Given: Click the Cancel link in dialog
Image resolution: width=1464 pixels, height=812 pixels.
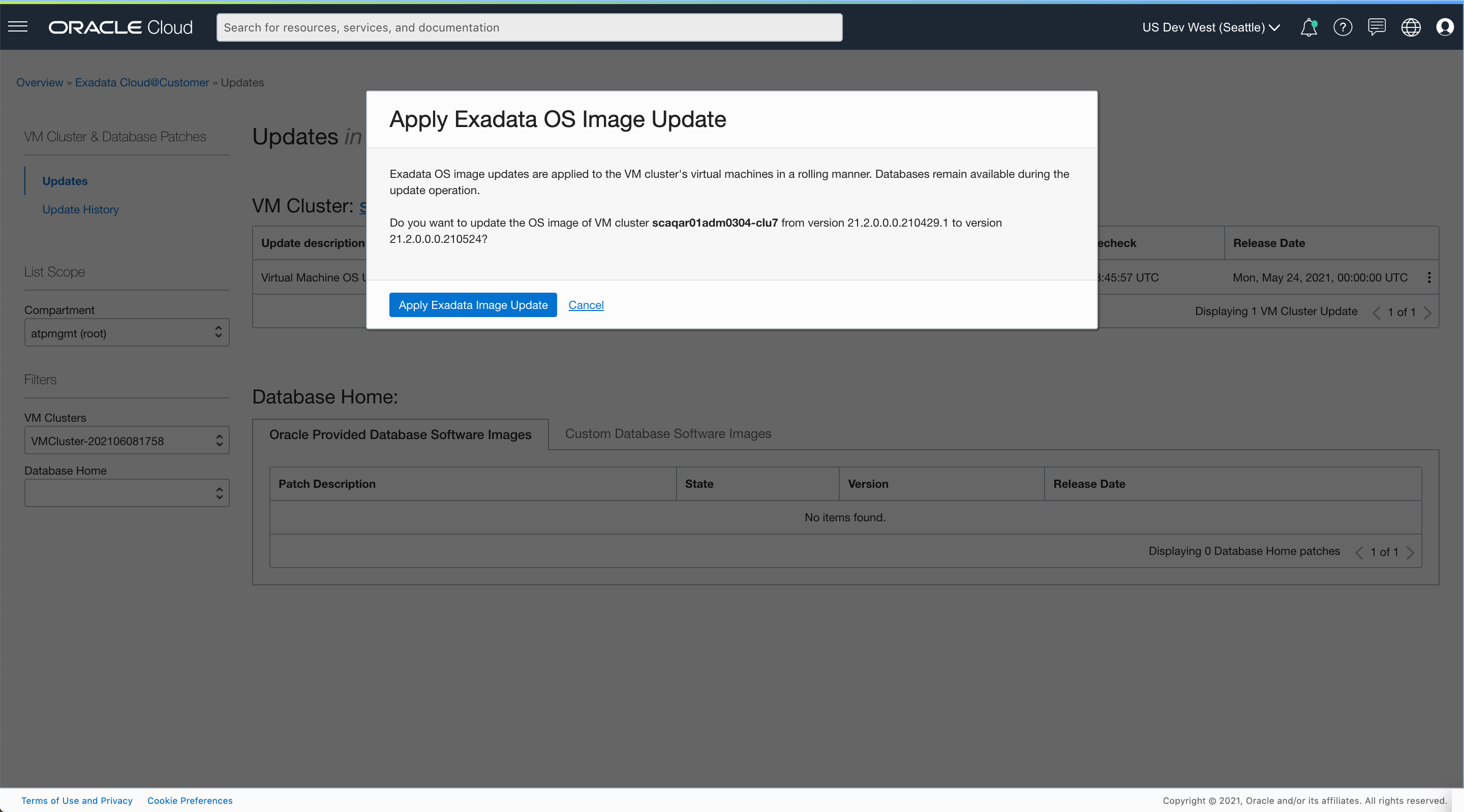Looking at the screenshot, I should pos(586,305).
